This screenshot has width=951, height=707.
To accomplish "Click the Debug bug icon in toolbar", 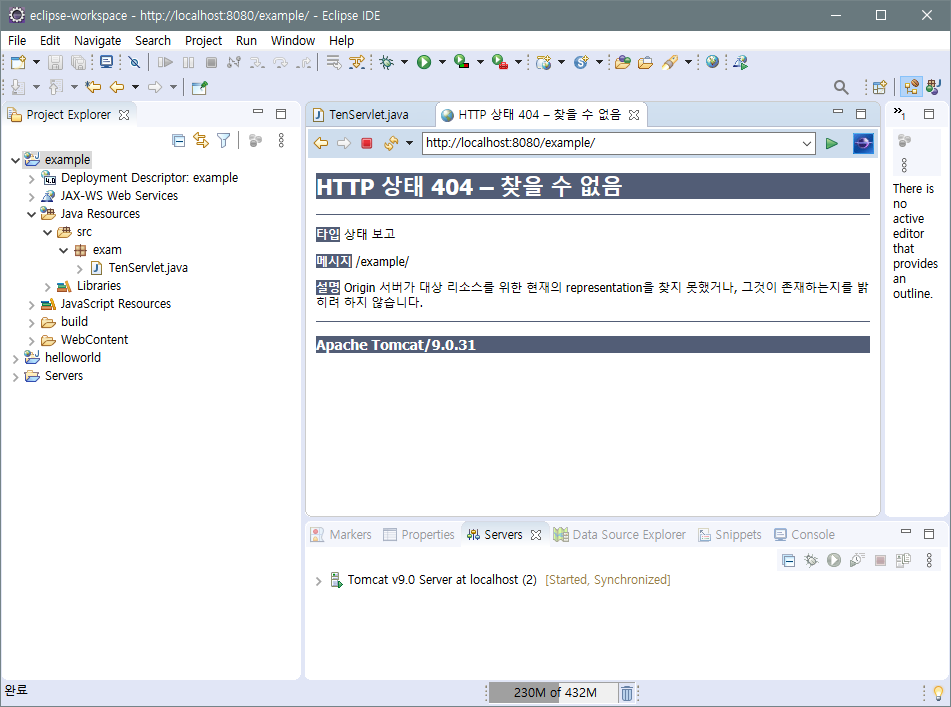I will tap(386, 62).
